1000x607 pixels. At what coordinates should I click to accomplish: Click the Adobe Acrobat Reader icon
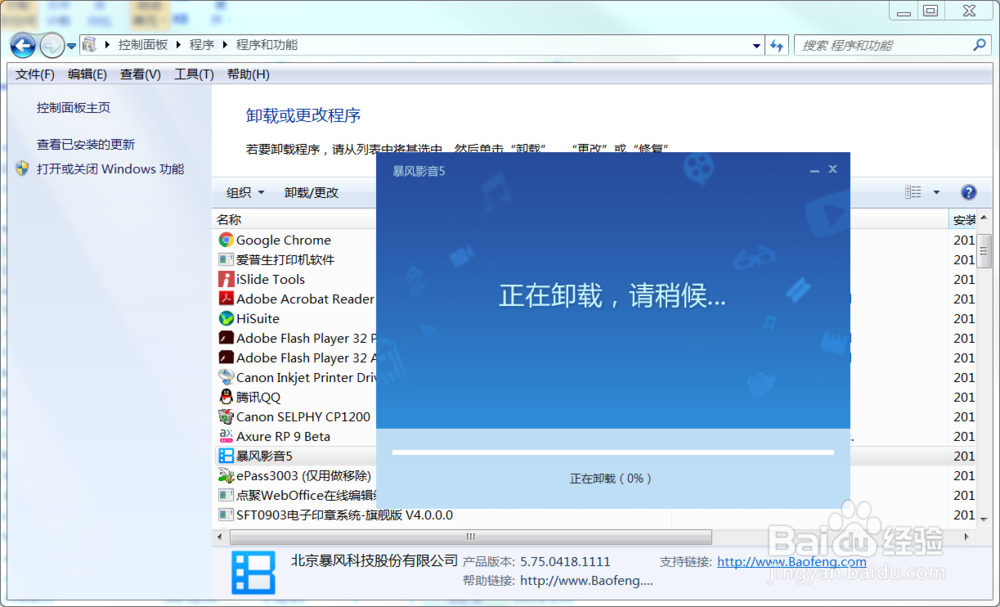(x=226, y=298)
